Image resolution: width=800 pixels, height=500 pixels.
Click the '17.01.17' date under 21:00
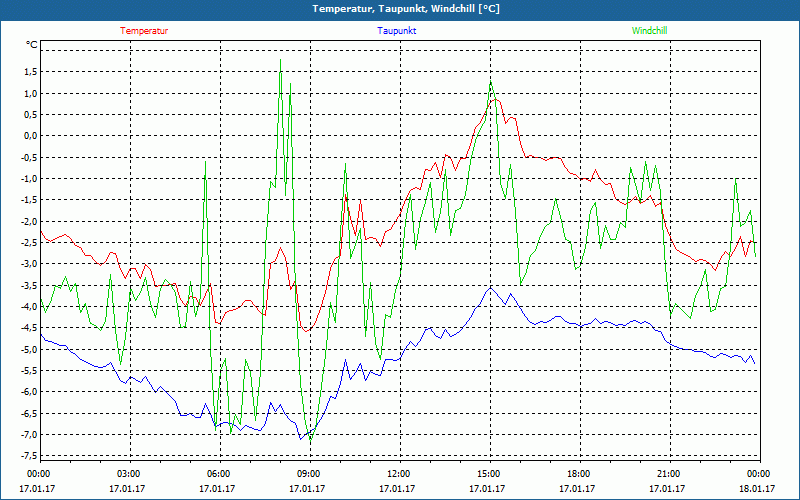[x=667, y=488]
